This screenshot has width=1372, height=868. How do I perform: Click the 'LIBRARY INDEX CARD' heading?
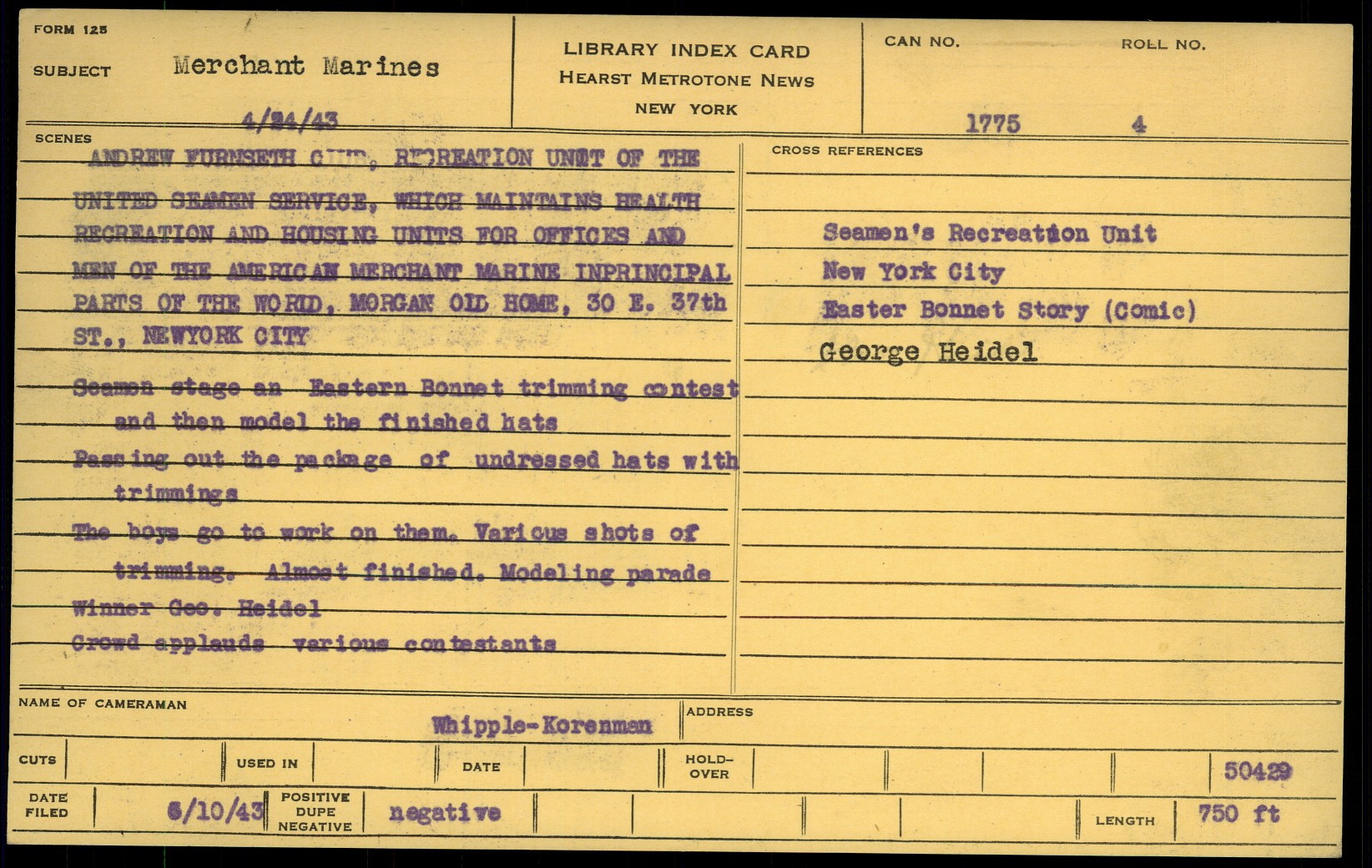pos(686,50)
